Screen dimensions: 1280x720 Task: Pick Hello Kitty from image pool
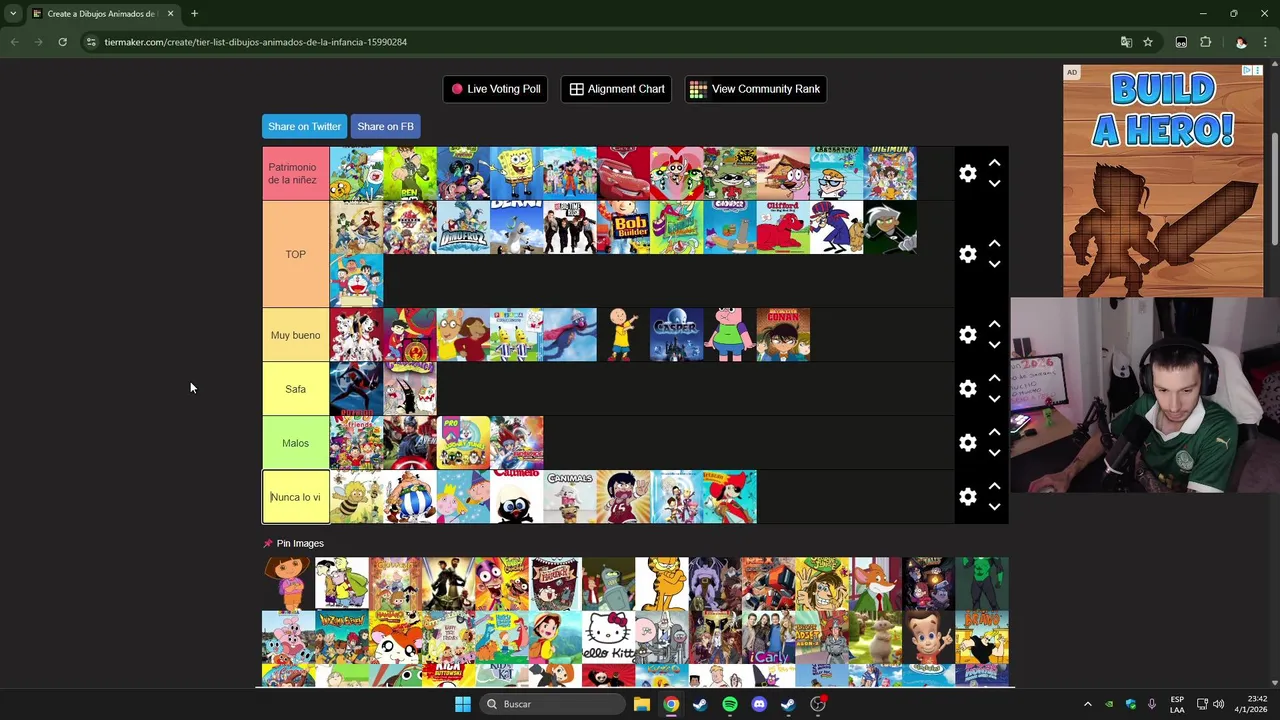tap(609, 637)
